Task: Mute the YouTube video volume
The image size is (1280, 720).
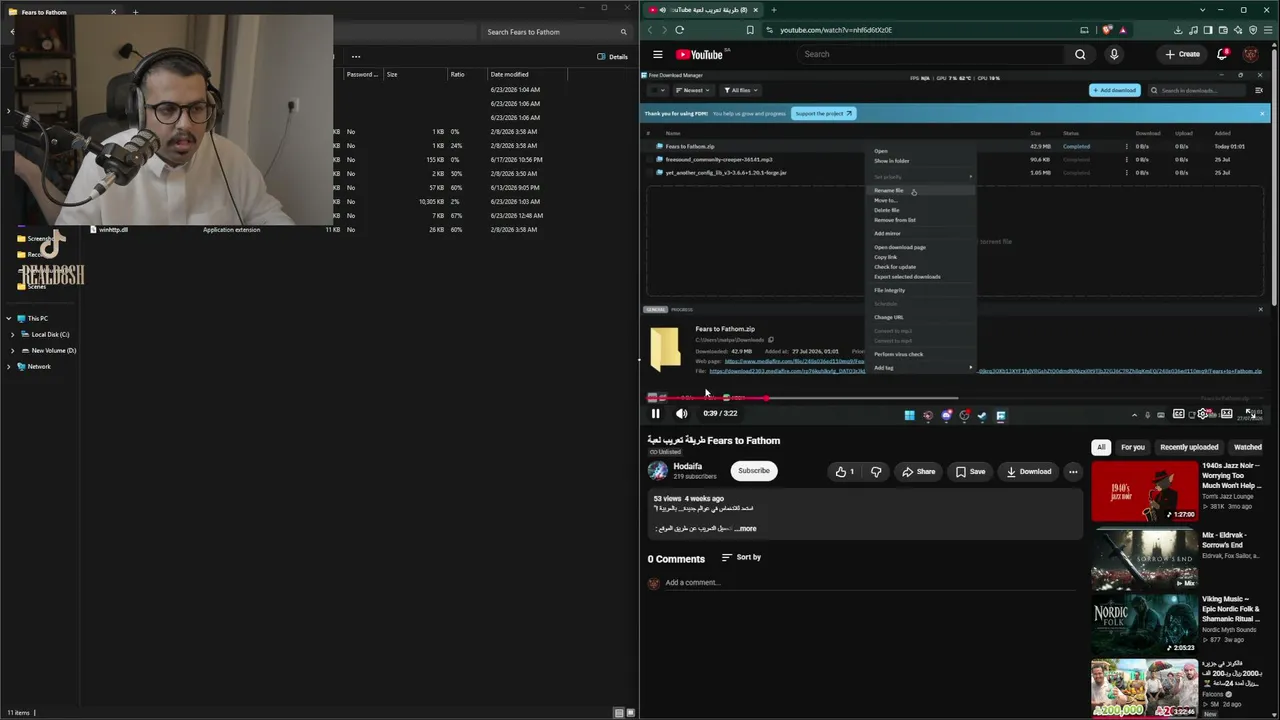Action: 681,414
